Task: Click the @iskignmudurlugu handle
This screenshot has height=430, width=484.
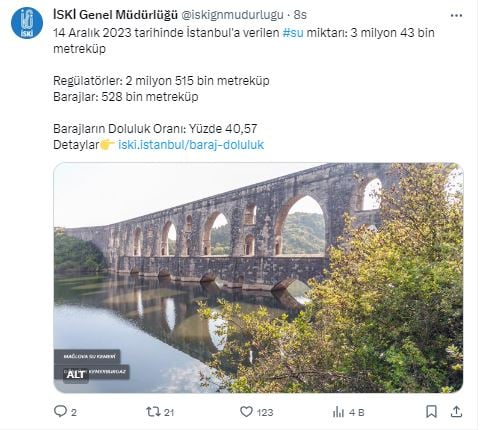Action: [232, 15]
